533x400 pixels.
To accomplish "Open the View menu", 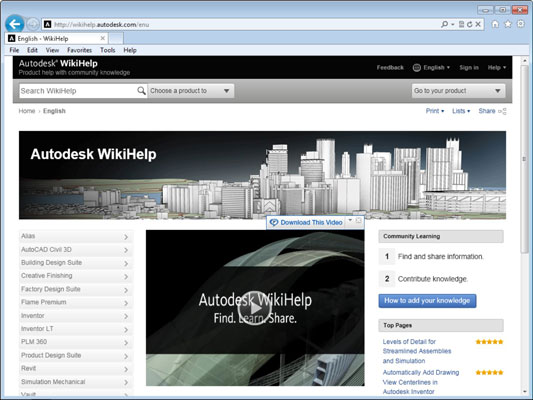I will pyautogui.click(x=52, y=50).
